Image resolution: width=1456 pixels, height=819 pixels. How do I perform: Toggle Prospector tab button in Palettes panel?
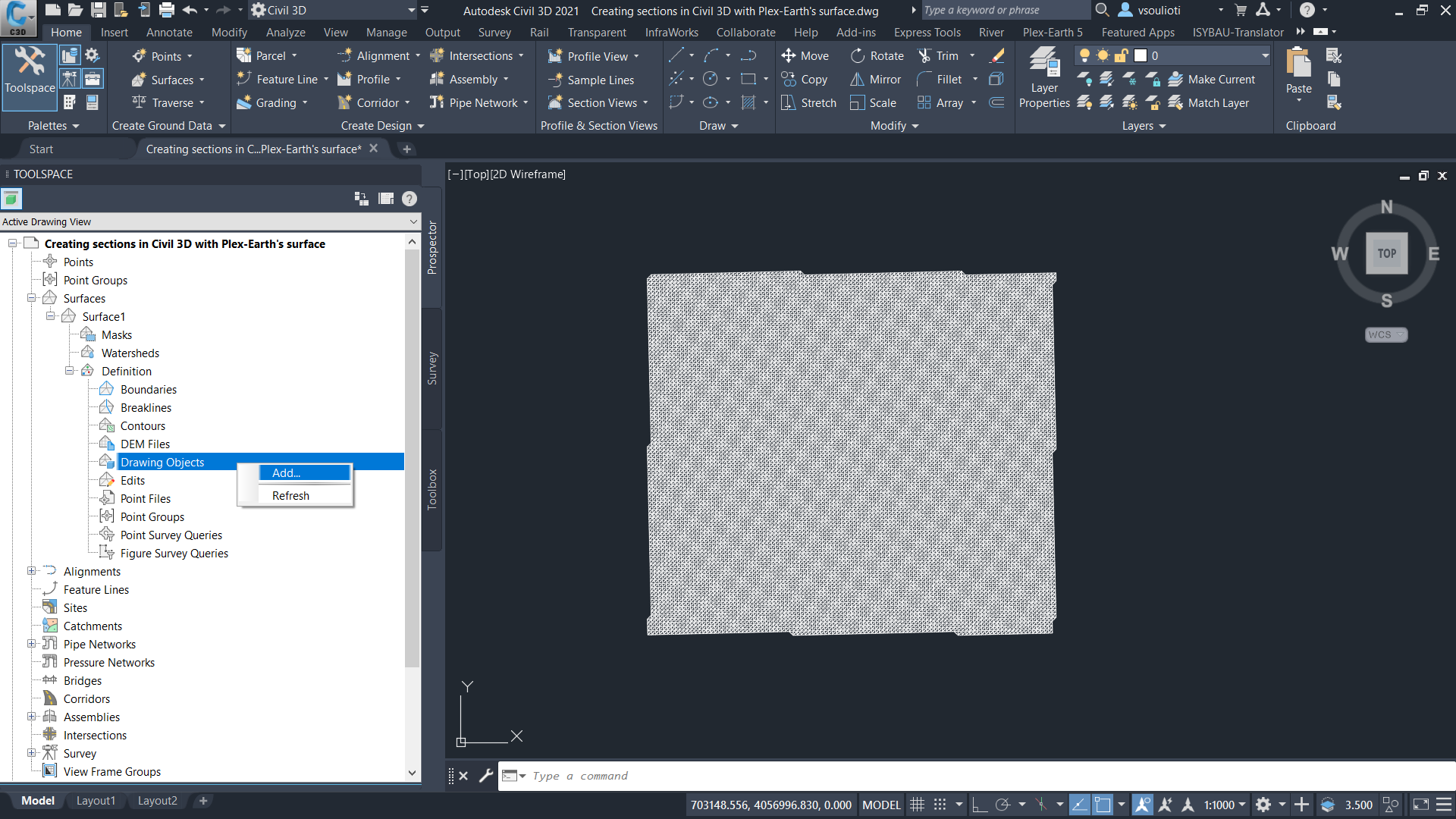[x=70, y=55]
